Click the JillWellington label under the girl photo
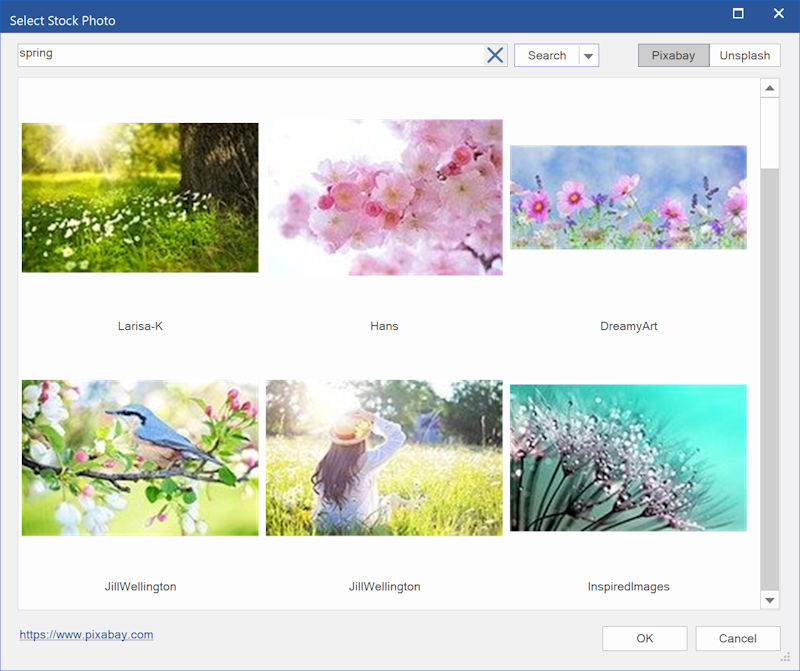The height and width of the screenshot is (671, 800). point(385,587)
